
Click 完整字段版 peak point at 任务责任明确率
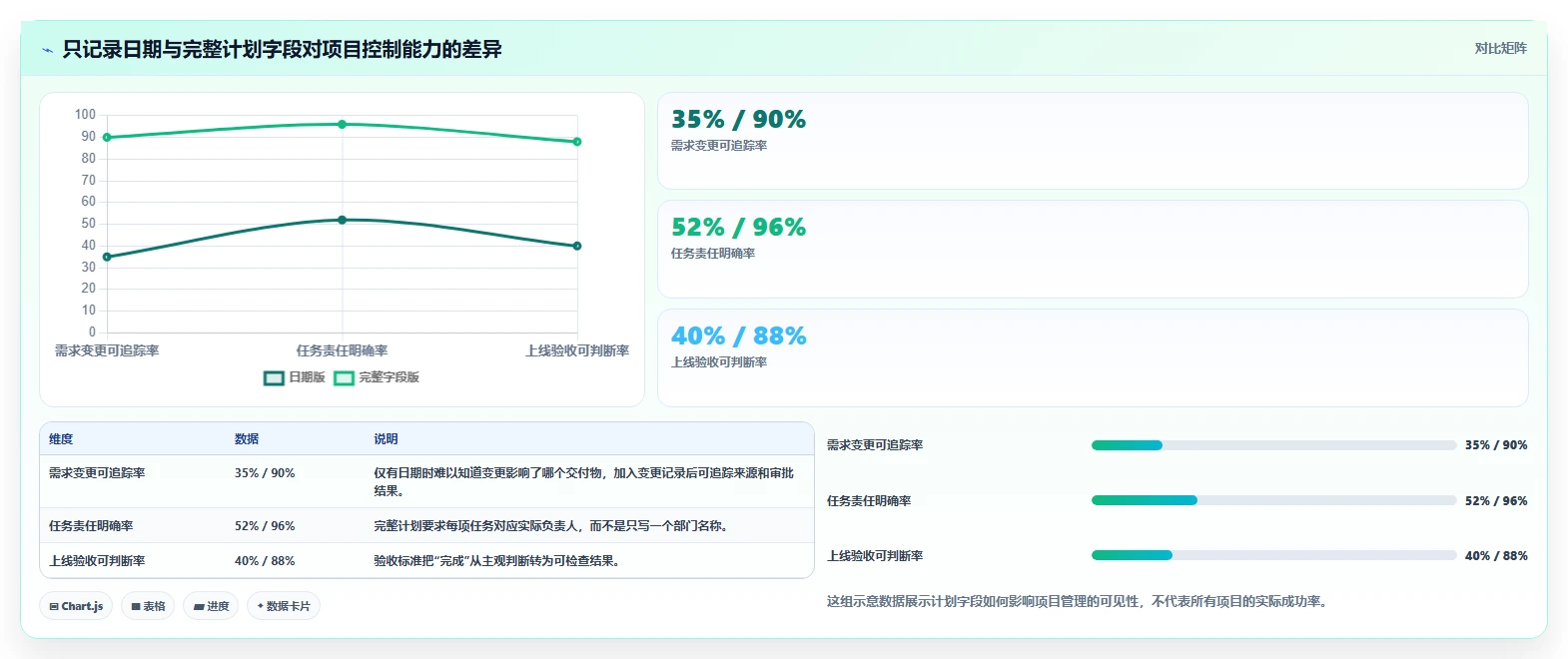(342, 124)
